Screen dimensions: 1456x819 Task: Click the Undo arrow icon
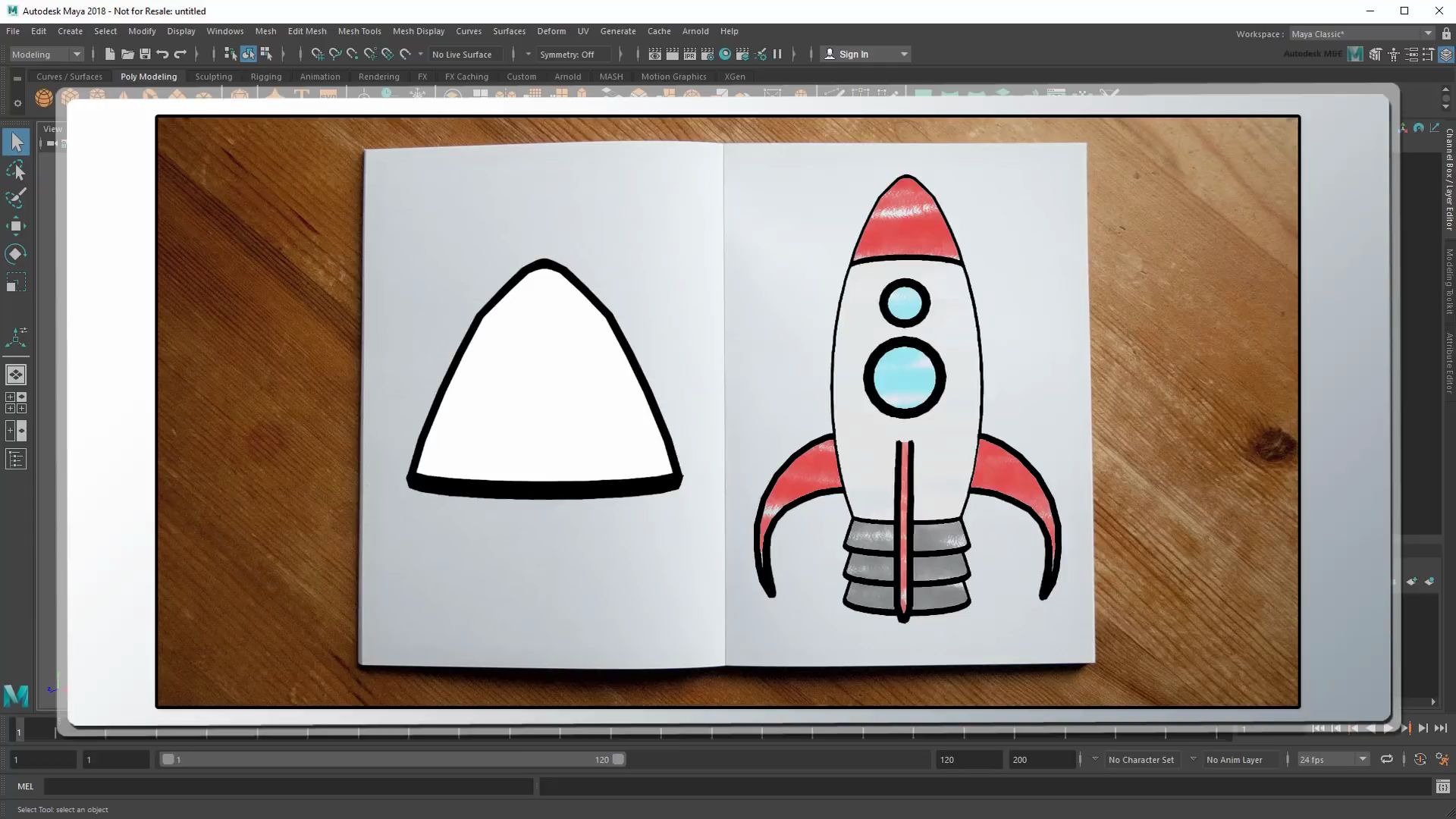(162, 54)
